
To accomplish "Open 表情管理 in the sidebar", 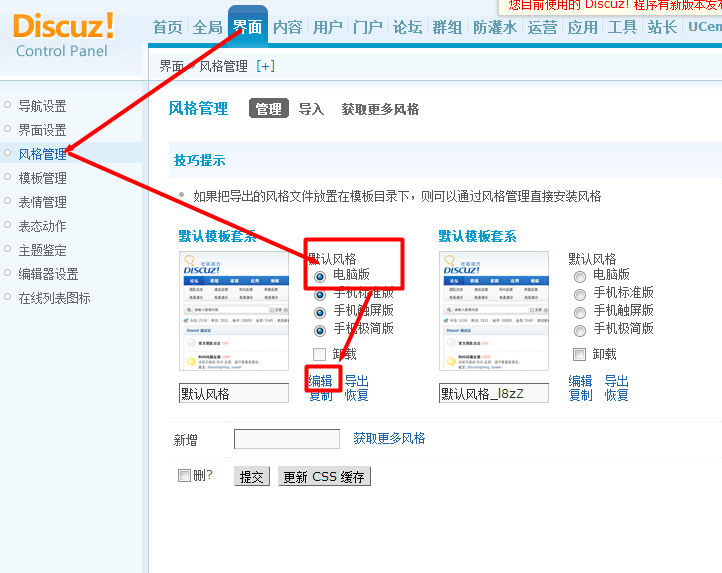I will (42, 202).
